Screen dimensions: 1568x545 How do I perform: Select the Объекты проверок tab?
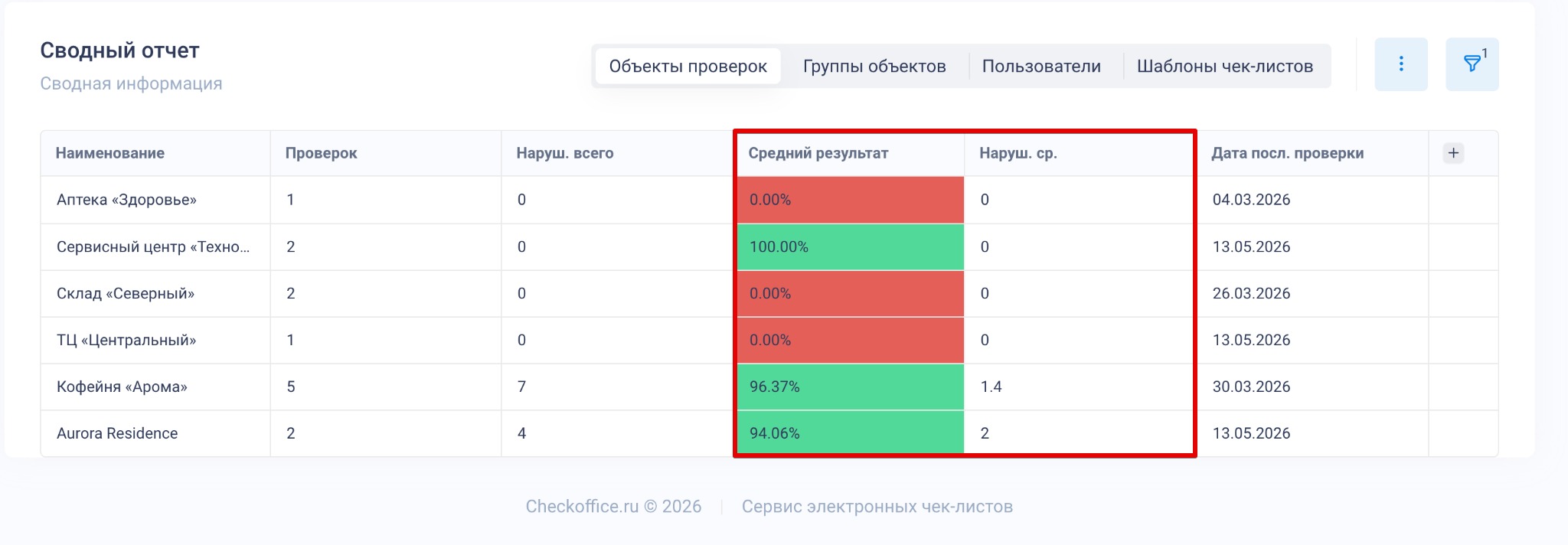688,67
